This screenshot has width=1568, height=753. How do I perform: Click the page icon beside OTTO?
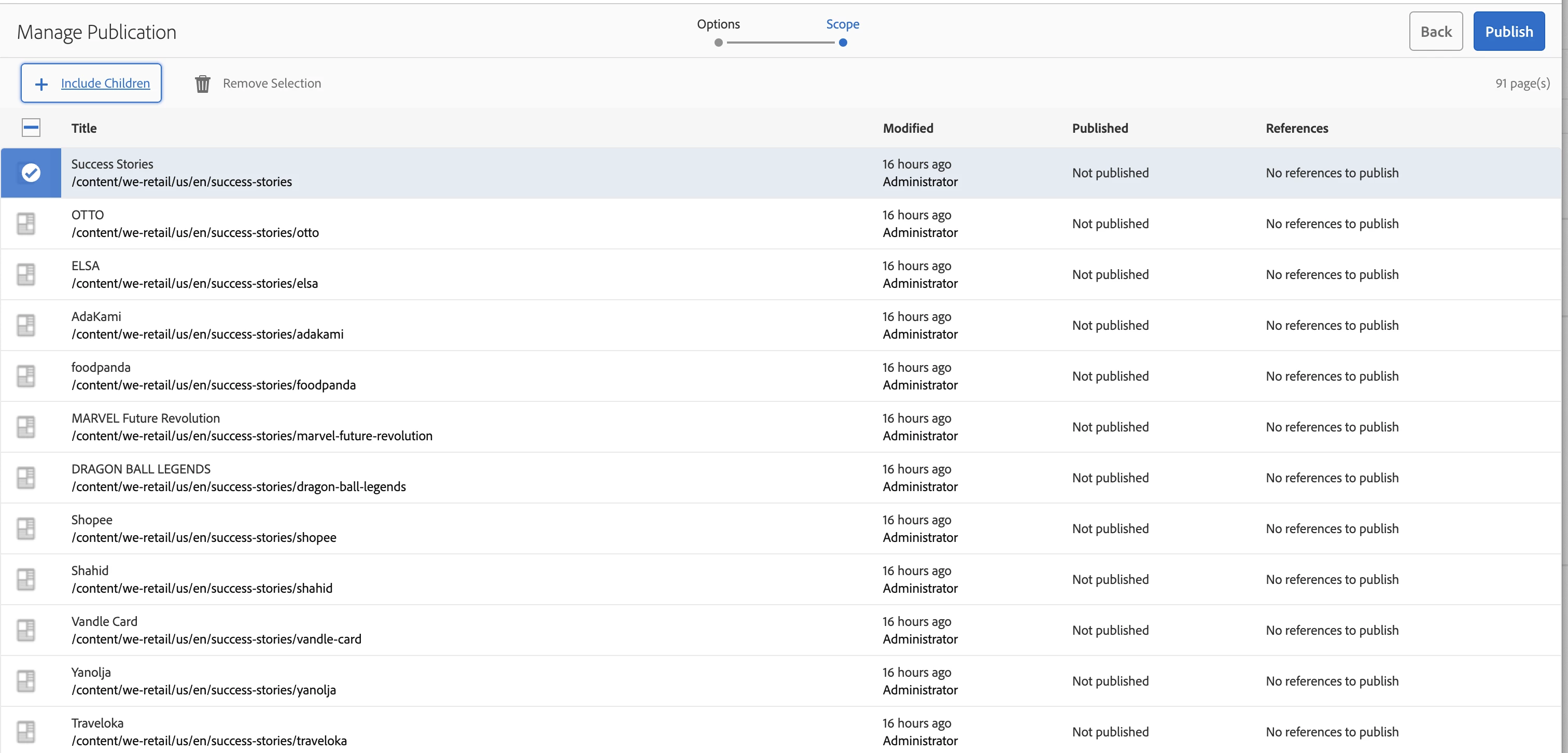(25, 224)
